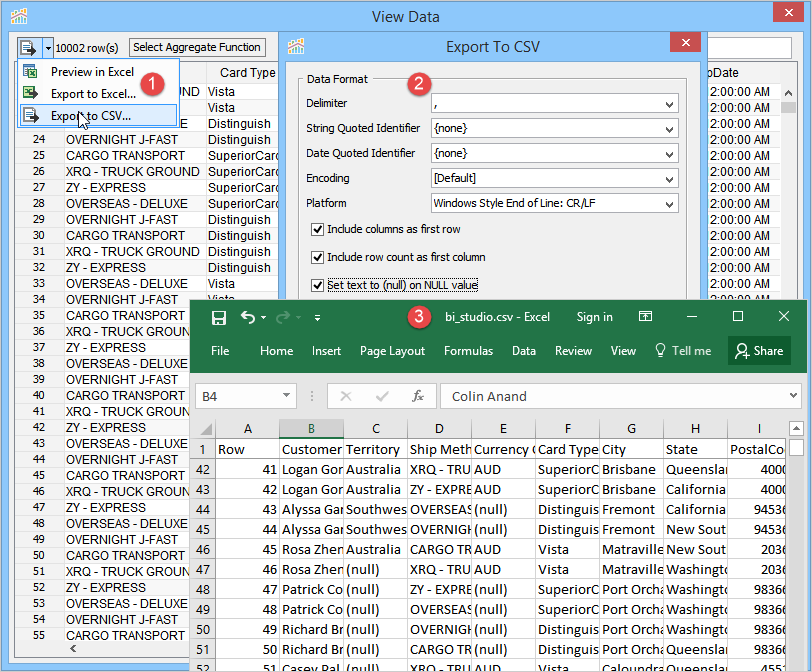The image size is (812, 672).
Task: Switch to the Home ribbon tab
Action: click(277, 351)
